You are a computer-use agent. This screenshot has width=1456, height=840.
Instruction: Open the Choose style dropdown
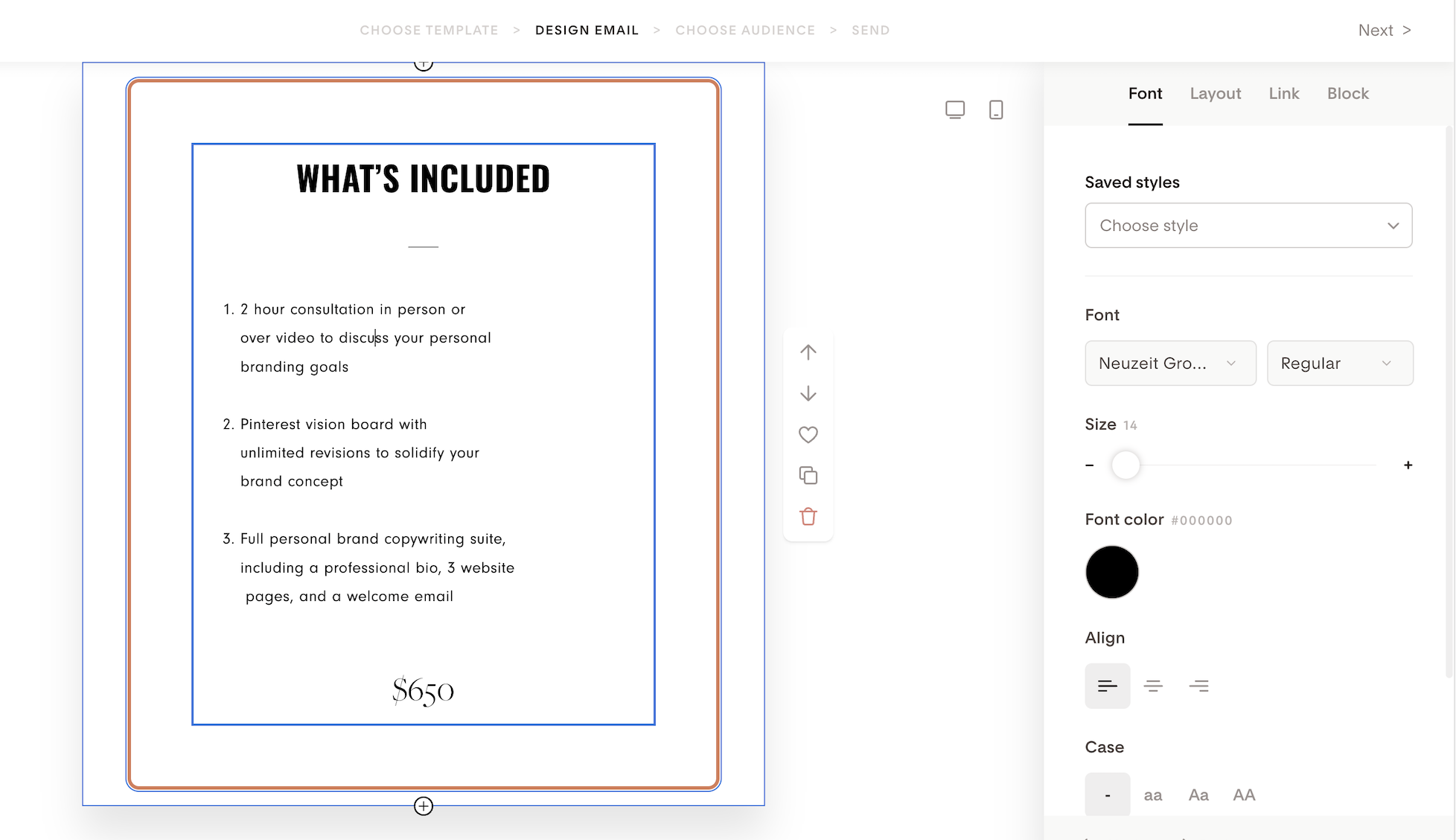tap(1248, 226)
